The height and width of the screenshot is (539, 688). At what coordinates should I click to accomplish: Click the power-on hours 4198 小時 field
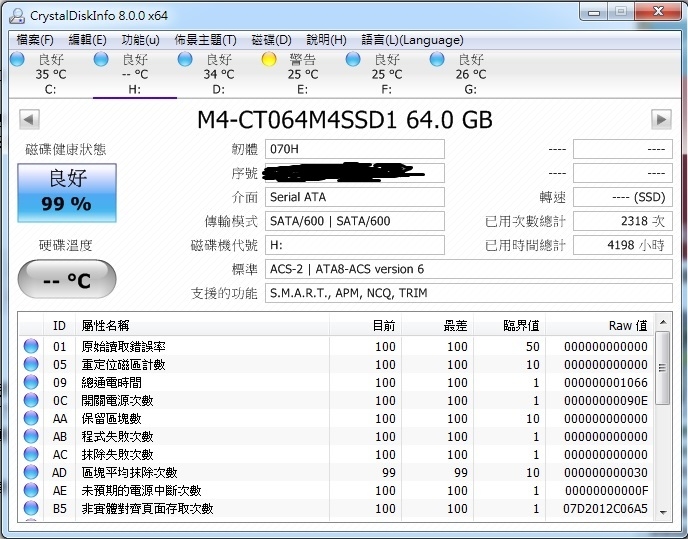coord(623,245)
